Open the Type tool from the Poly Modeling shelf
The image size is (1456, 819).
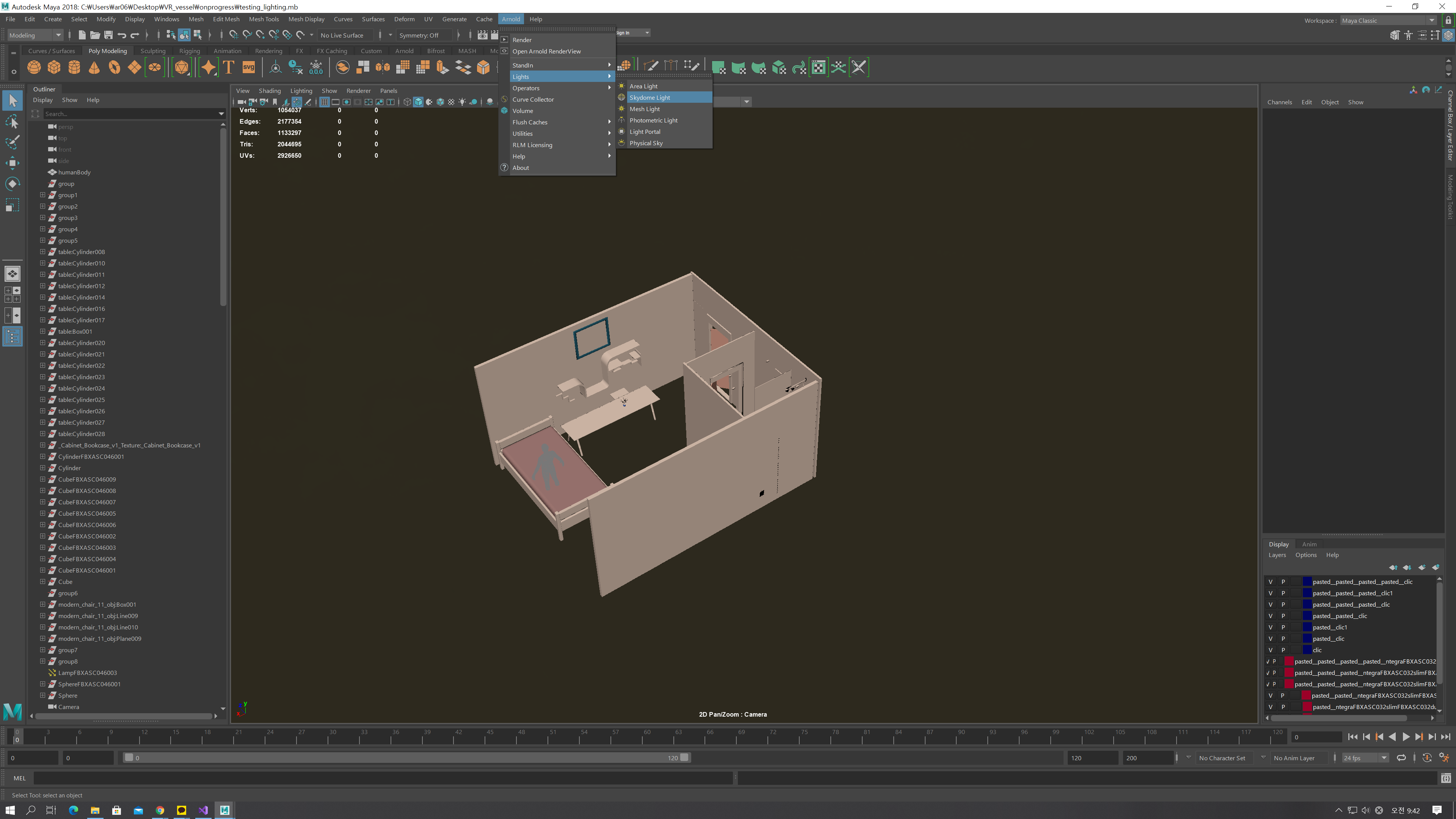coord(228,67)
